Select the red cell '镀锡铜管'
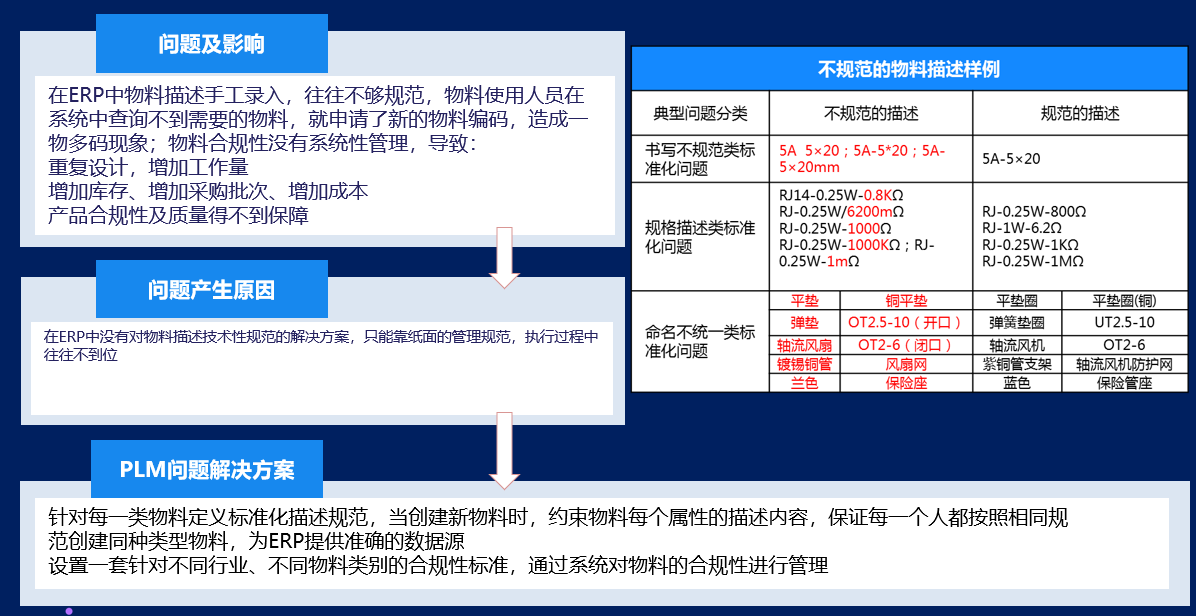The width and height of the screenshot is (1196, 616). tap(804, 364)
